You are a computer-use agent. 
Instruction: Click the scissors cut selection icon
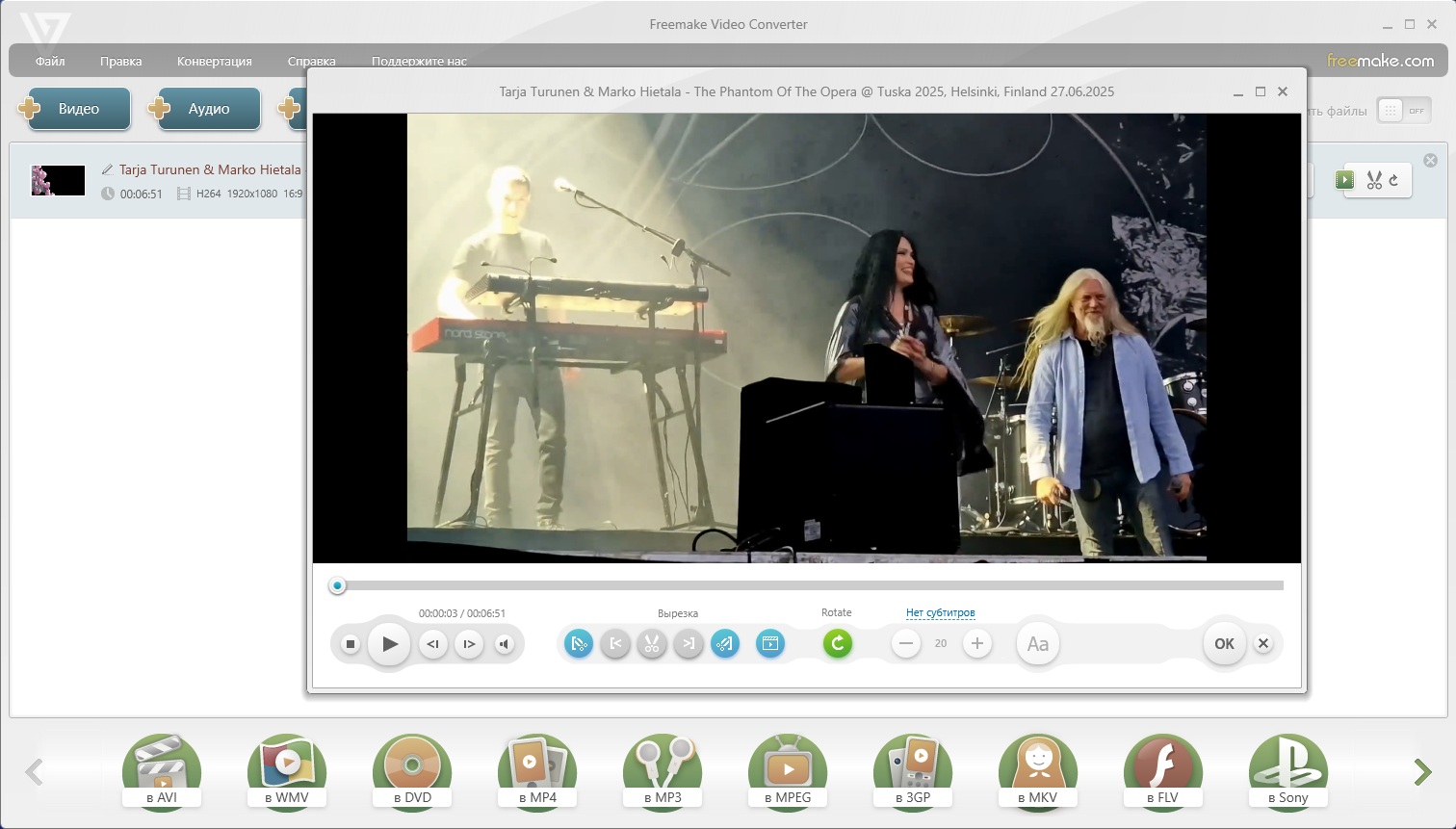pyautogui.click(x=652, y=644)
